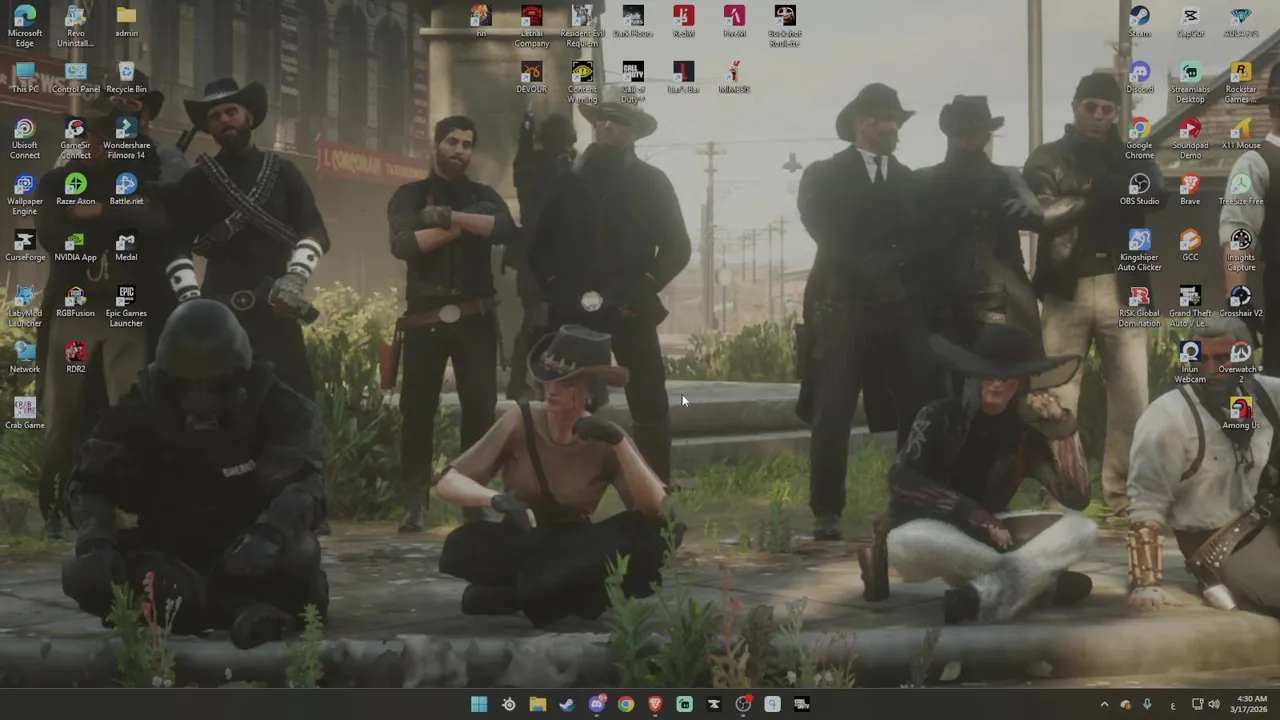This screenshot has width=1280, height=720.
Task: Open Discord from the taskbar
Action: (597, 704)
